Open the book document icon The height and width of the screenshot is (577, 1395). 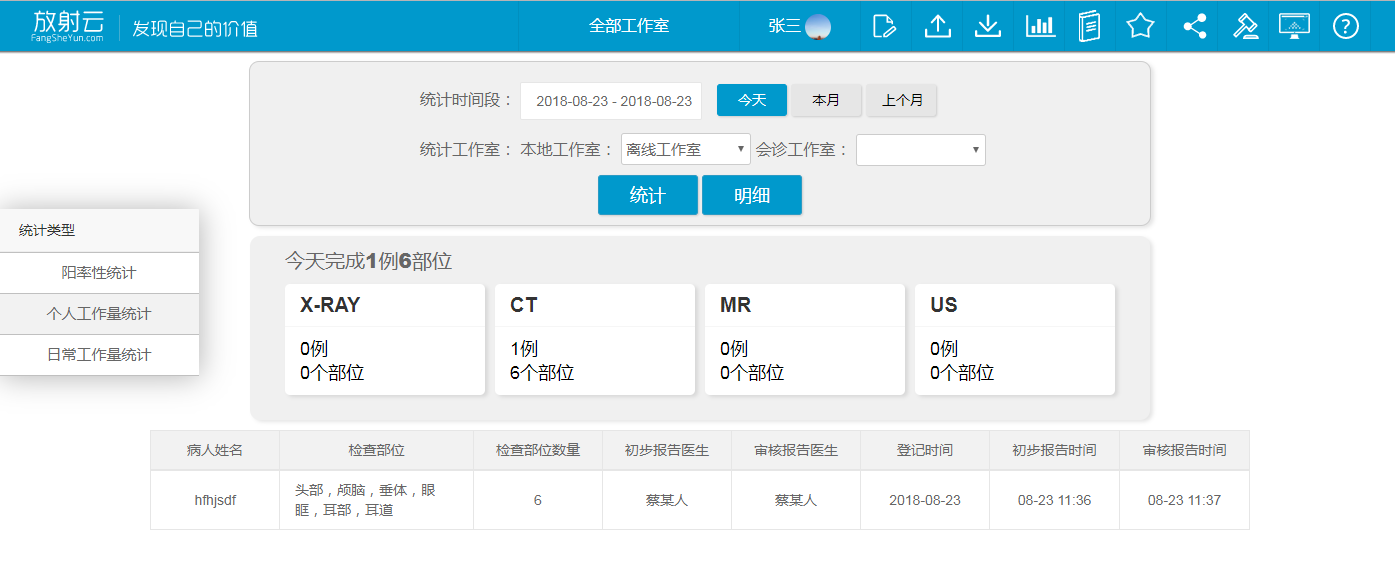coord(1090,26)
